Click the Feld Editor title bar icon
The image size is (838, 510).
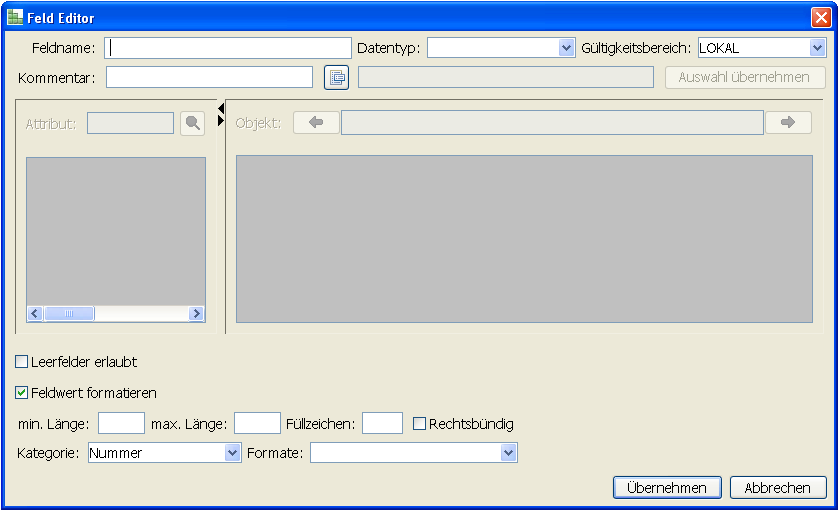tap(15, 17)
